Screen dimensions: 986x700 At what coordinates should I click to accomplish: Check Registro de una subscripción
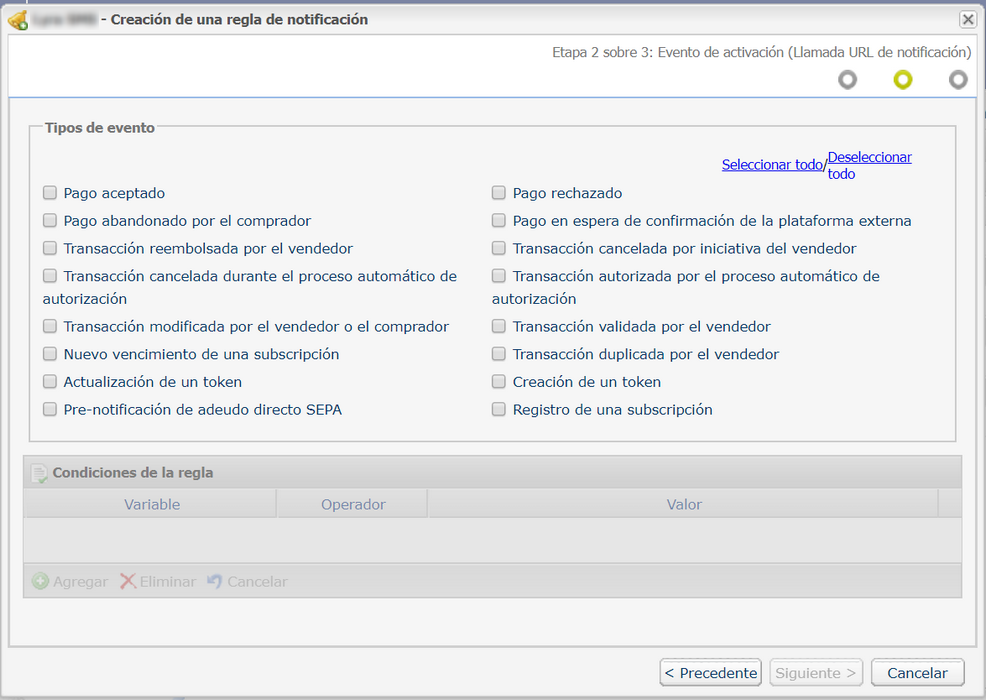pyautogui.click(x=499, y=409)
